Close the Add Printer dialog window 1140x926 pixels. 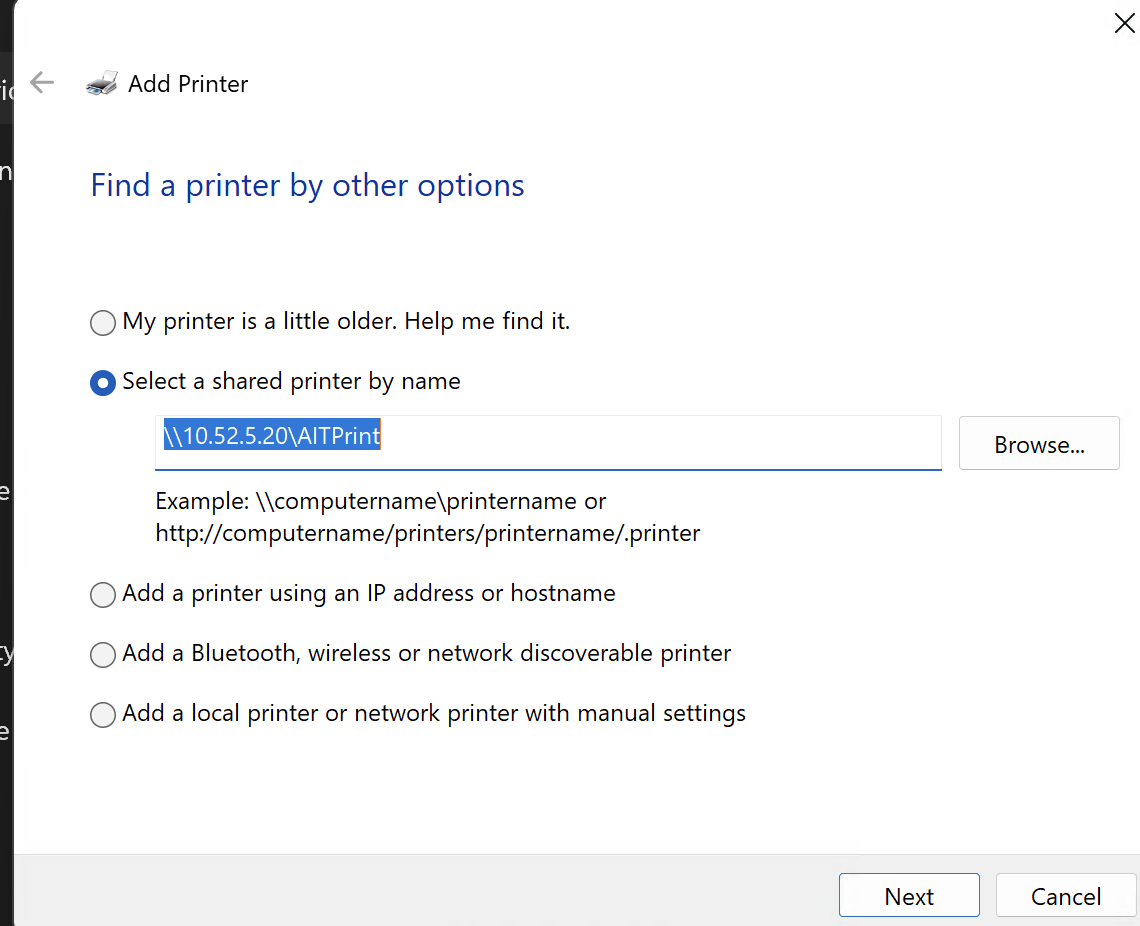point(1124,24)
